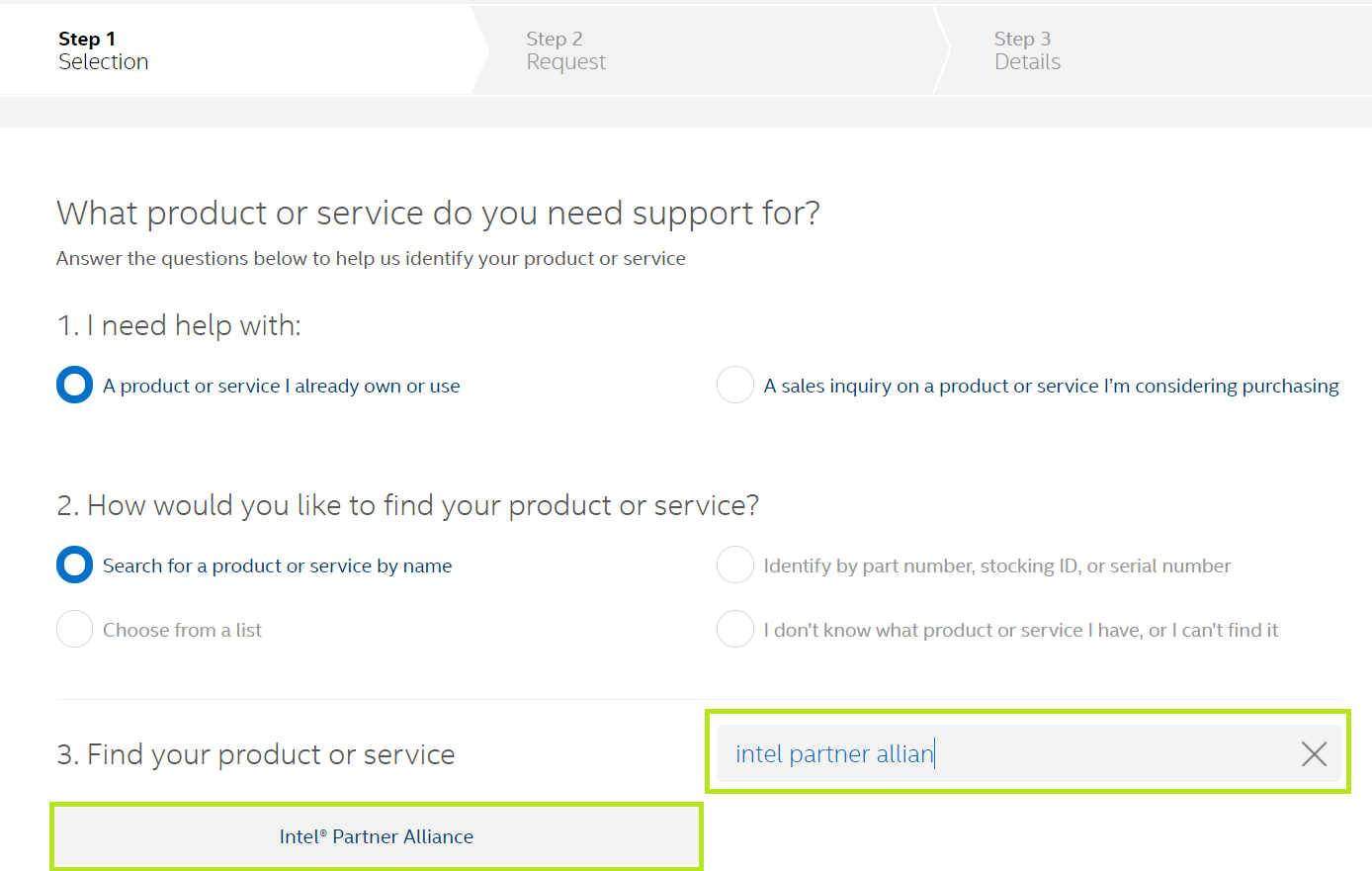The image size is (1372, 871).
Task: Click the 'What product or service' main heading
Action: pyautogui.click(x=438, y=214)
